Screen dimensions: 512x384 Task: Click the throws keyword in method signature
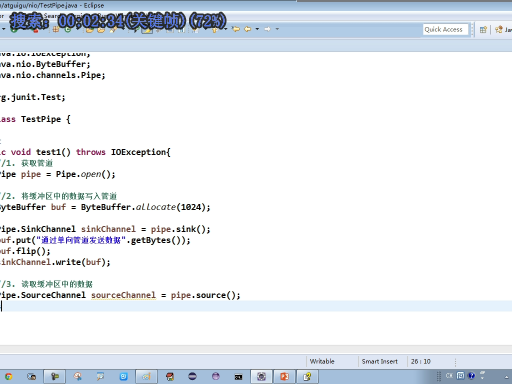[x=91, y=152]
